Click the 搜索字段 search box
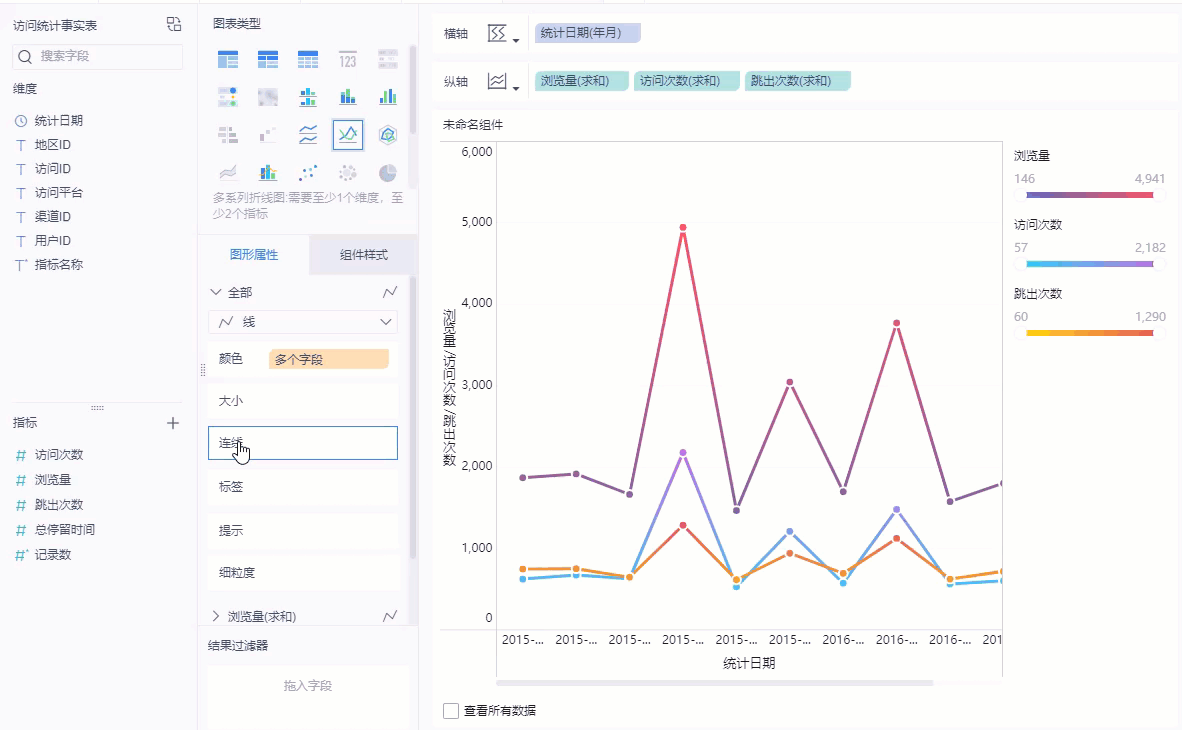This screenshot has width=1182, height=730. point(98,57)
